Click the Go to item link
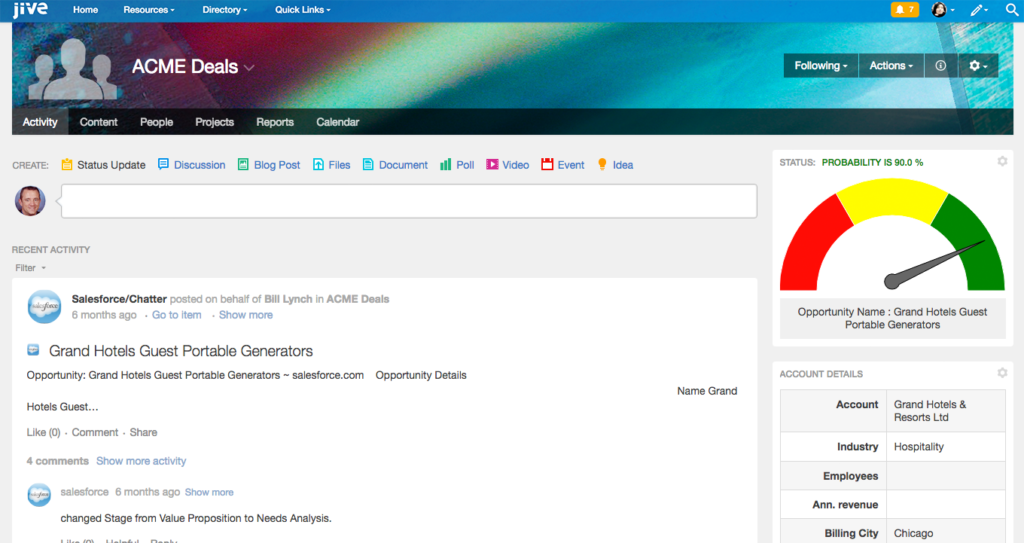This screenshot has height=543, width=1024. pyautogui.click(x=176, y=315)
